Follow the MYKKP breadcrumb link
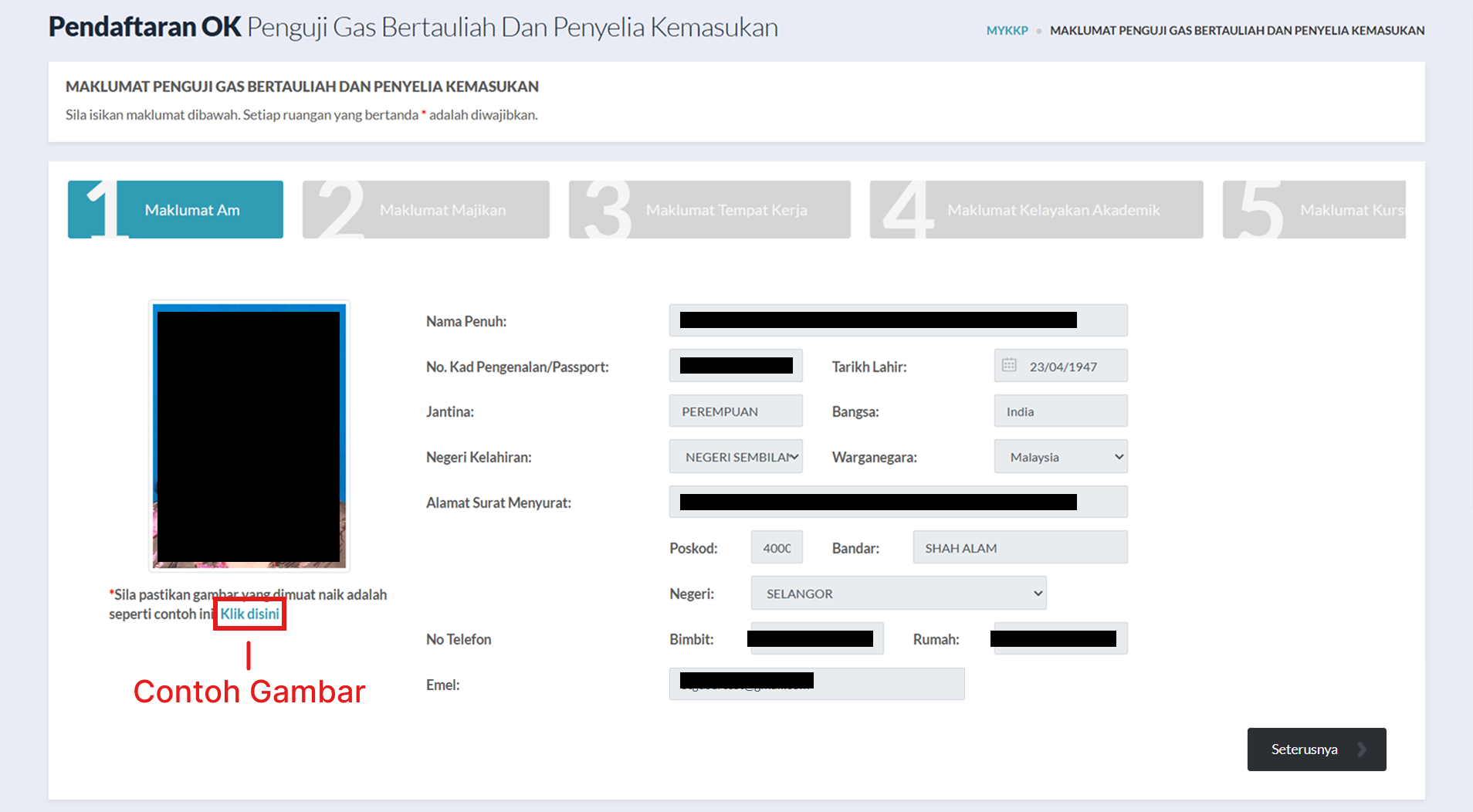The width and height of the screenshot is (1473, 812). [1007, 31]
